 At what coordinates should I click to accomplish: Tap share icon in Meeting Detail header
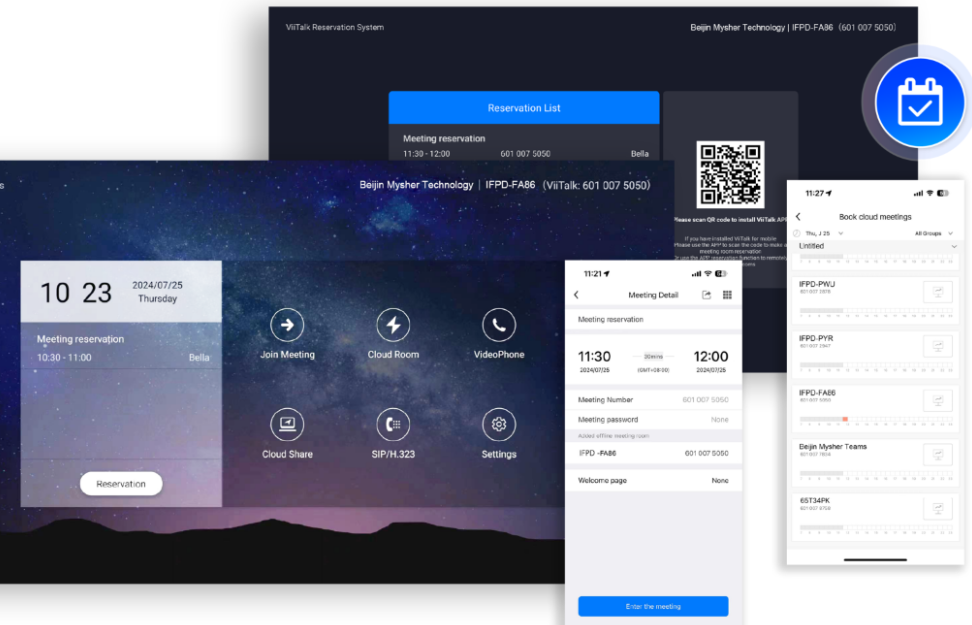coord(706,295)
